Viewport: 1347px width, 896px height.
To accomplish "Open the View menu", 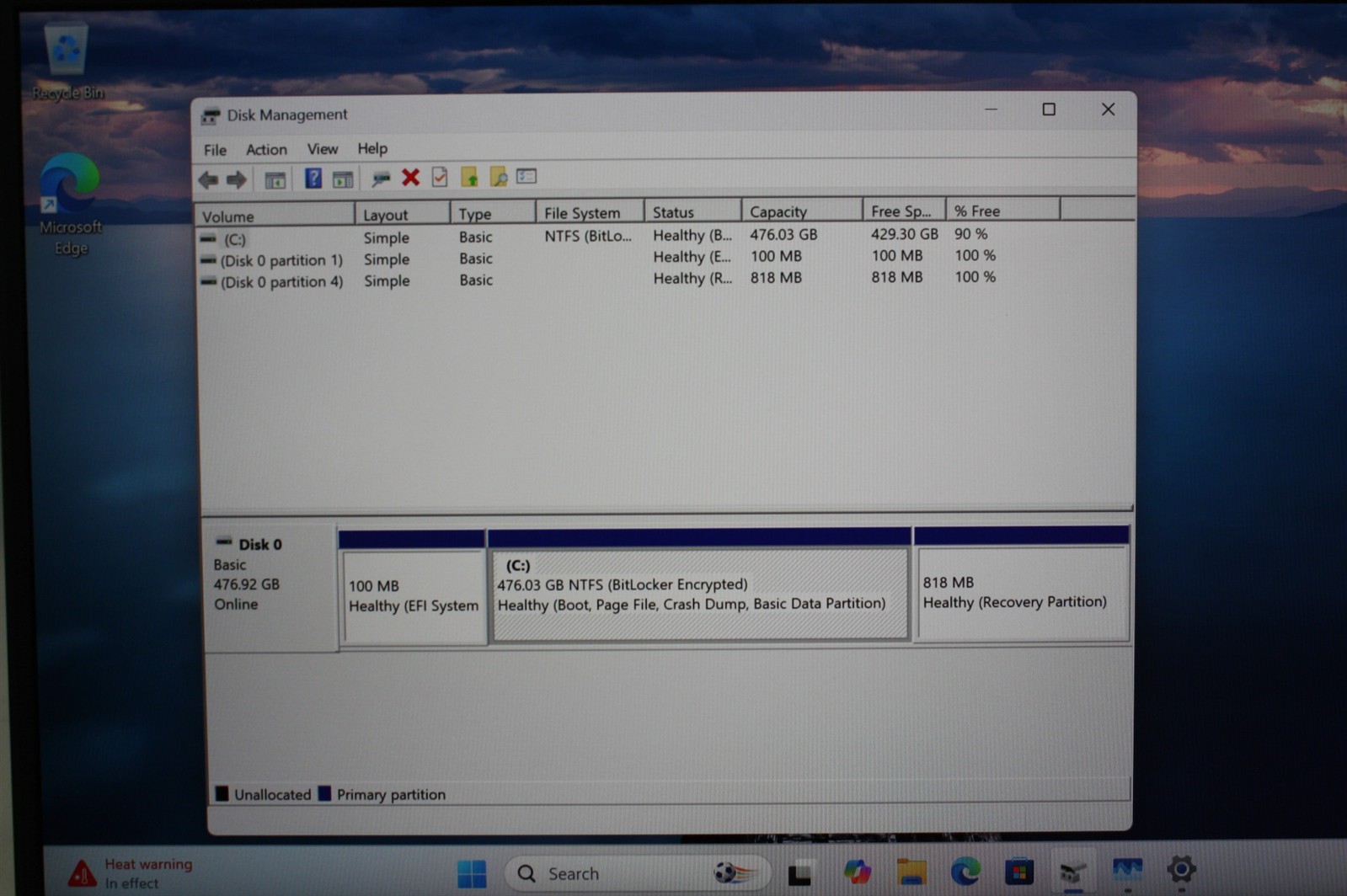I will coord(322,149).
